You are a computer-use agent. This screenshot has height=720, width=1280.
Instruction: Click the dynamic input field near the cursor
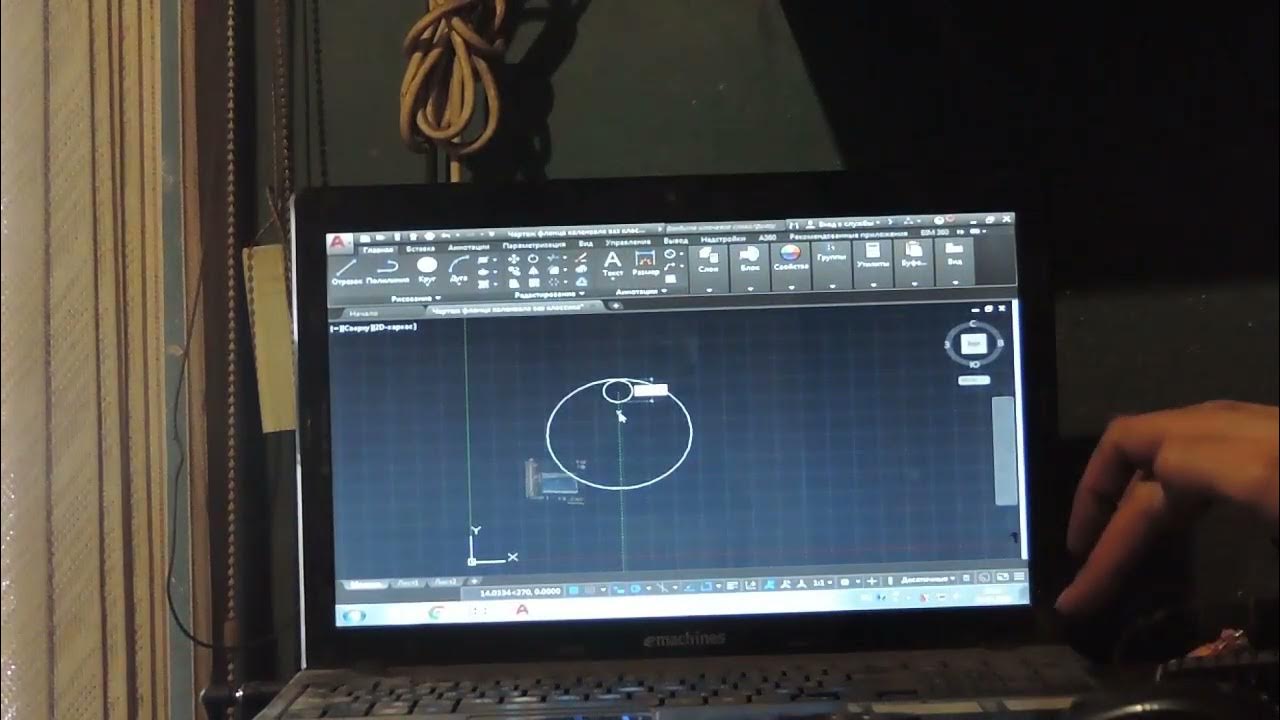coord(650,389)
